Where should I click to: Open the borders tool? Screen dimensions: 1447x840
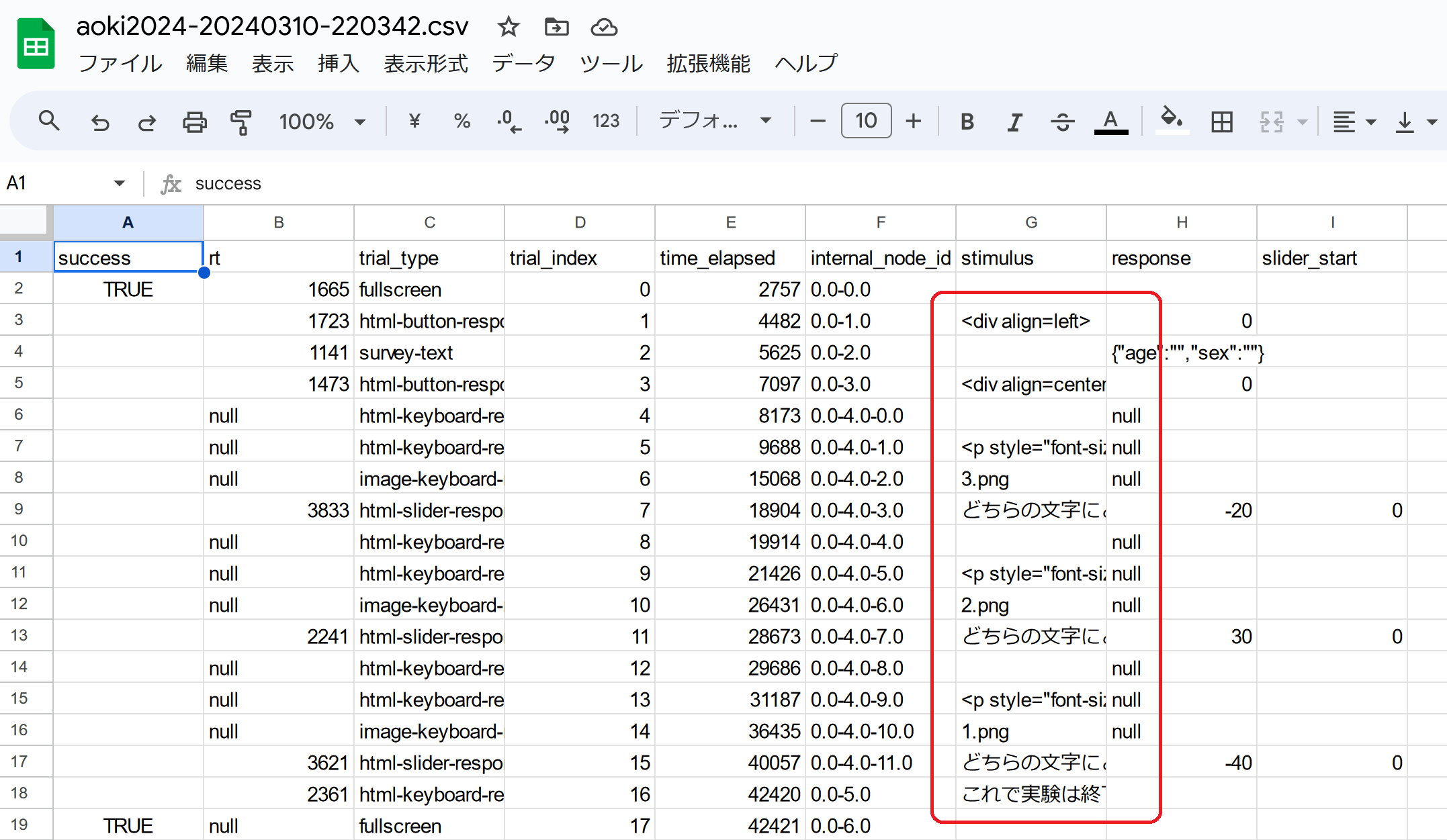click(1221, 122)
